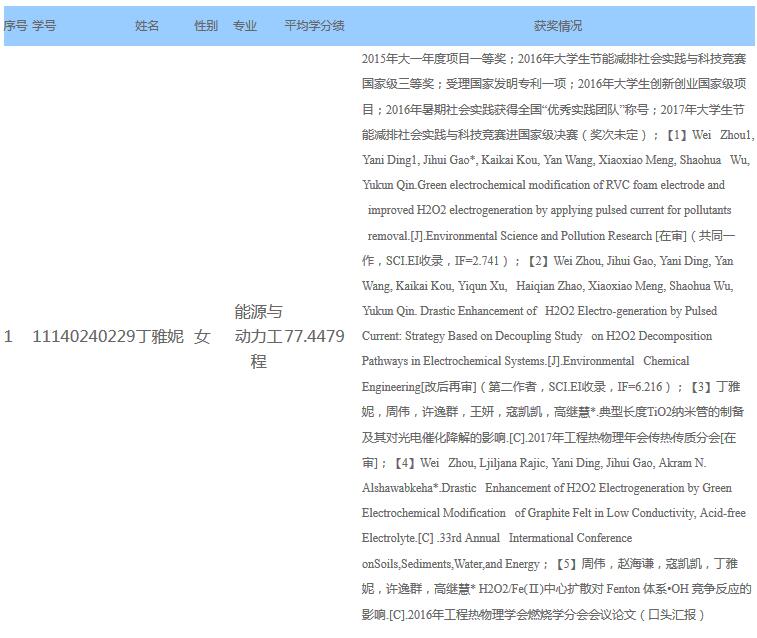Click the 序号 column header
This screenshot has height=638, width=757.
[15, 26]
